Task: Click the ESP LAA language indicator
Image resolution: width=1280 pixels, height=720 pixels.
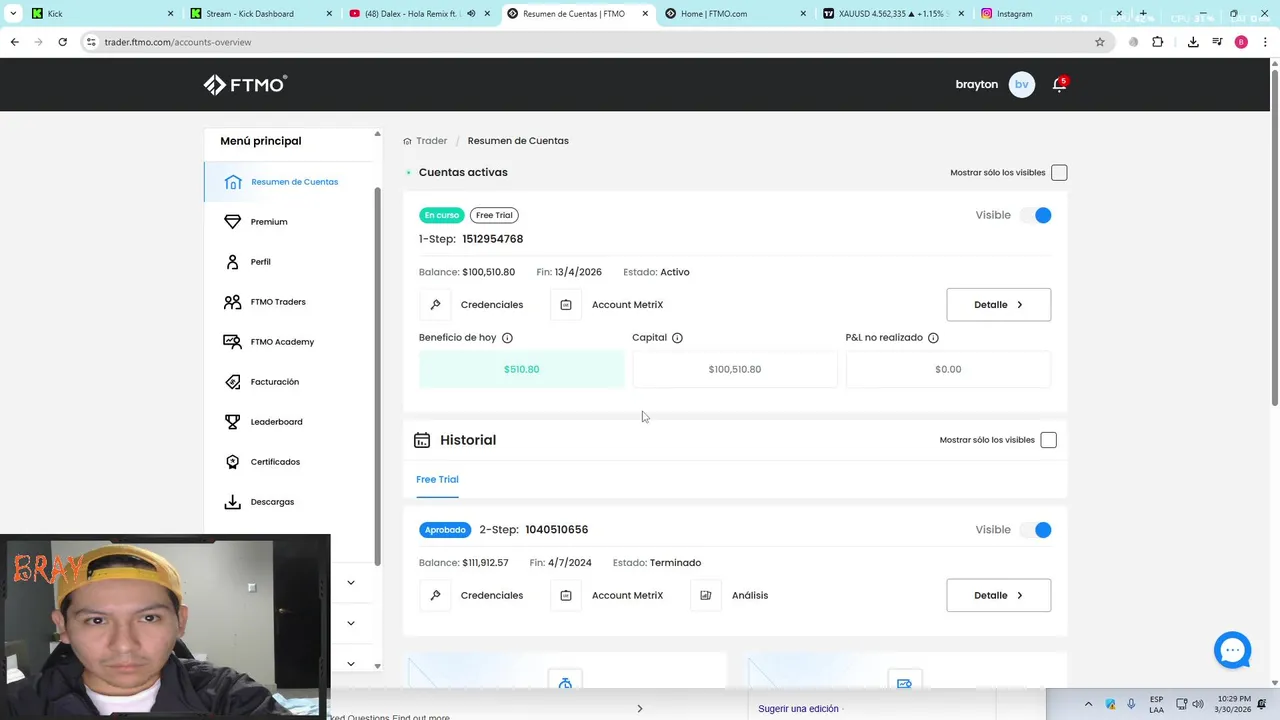Action: 1156,704
